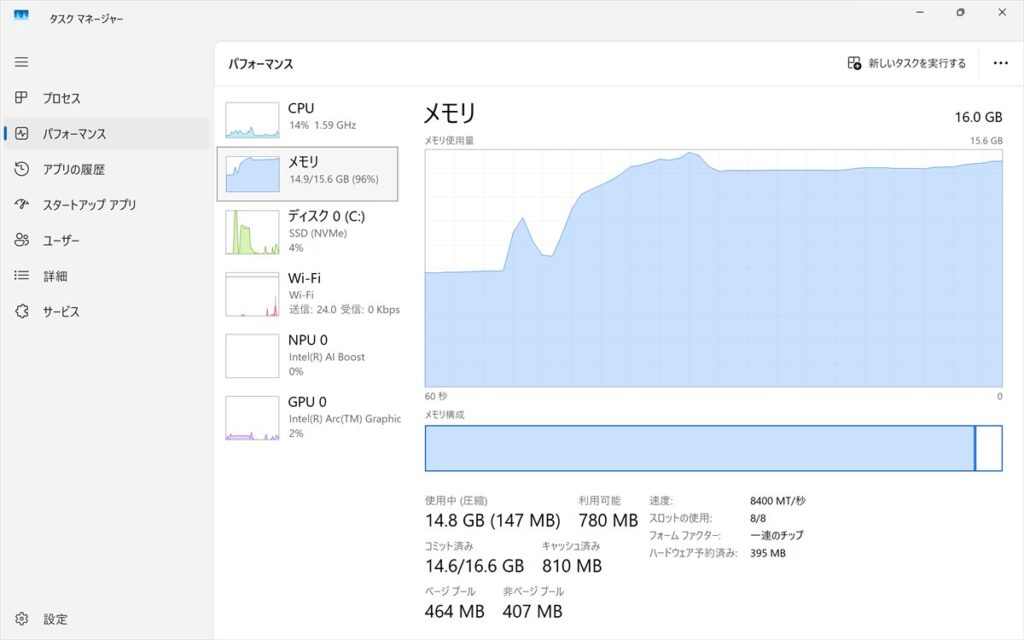The height and width of the screenshot is (640, 1024).
Task: Click the SSD (NVMe) disk text
Action: (x=317, y=233)
